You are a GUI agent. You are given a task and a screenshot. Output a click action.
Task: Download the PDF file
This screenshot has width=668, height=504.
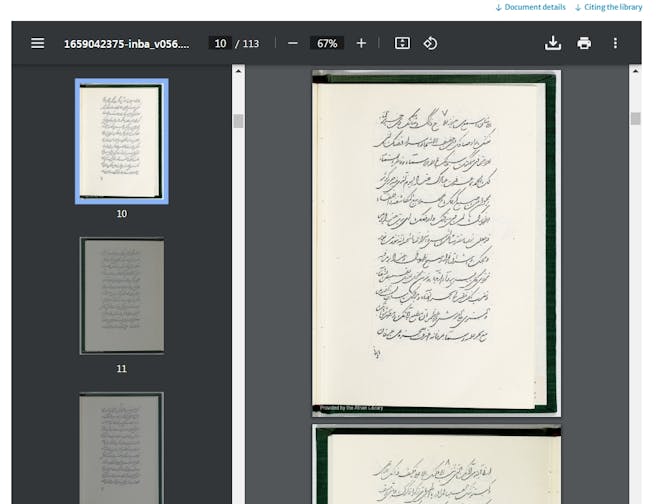pos(553,43)
